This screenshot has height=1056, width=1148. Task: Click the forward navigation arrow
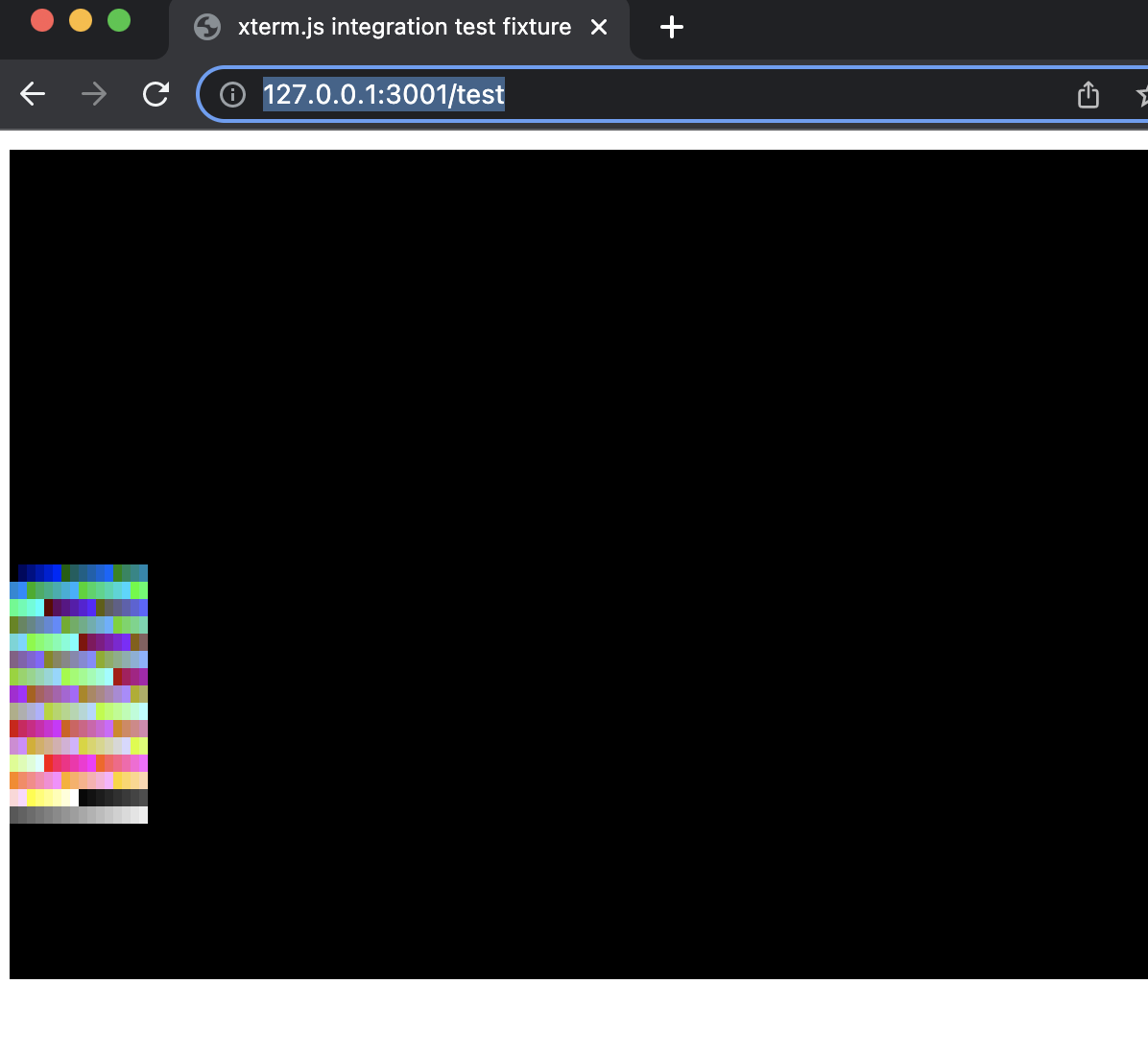click(x=94, y=94)
